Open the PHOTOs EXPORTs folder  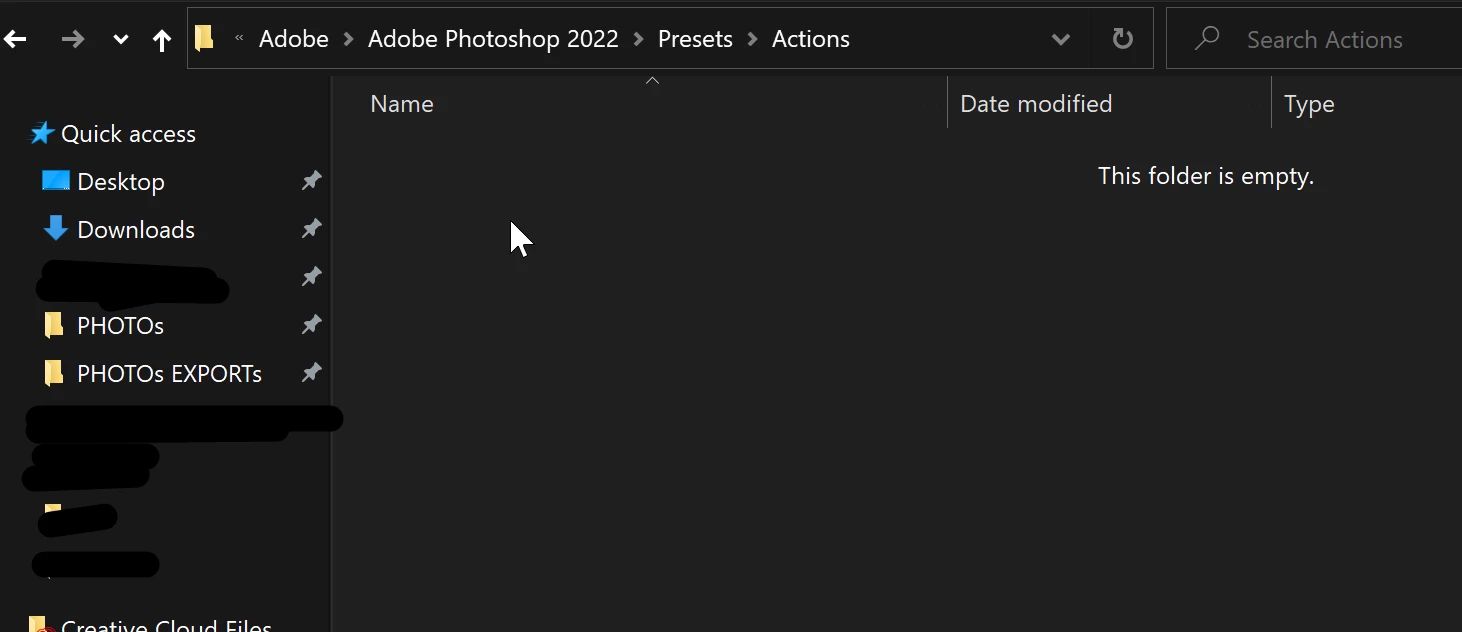[x=169, y=374]
